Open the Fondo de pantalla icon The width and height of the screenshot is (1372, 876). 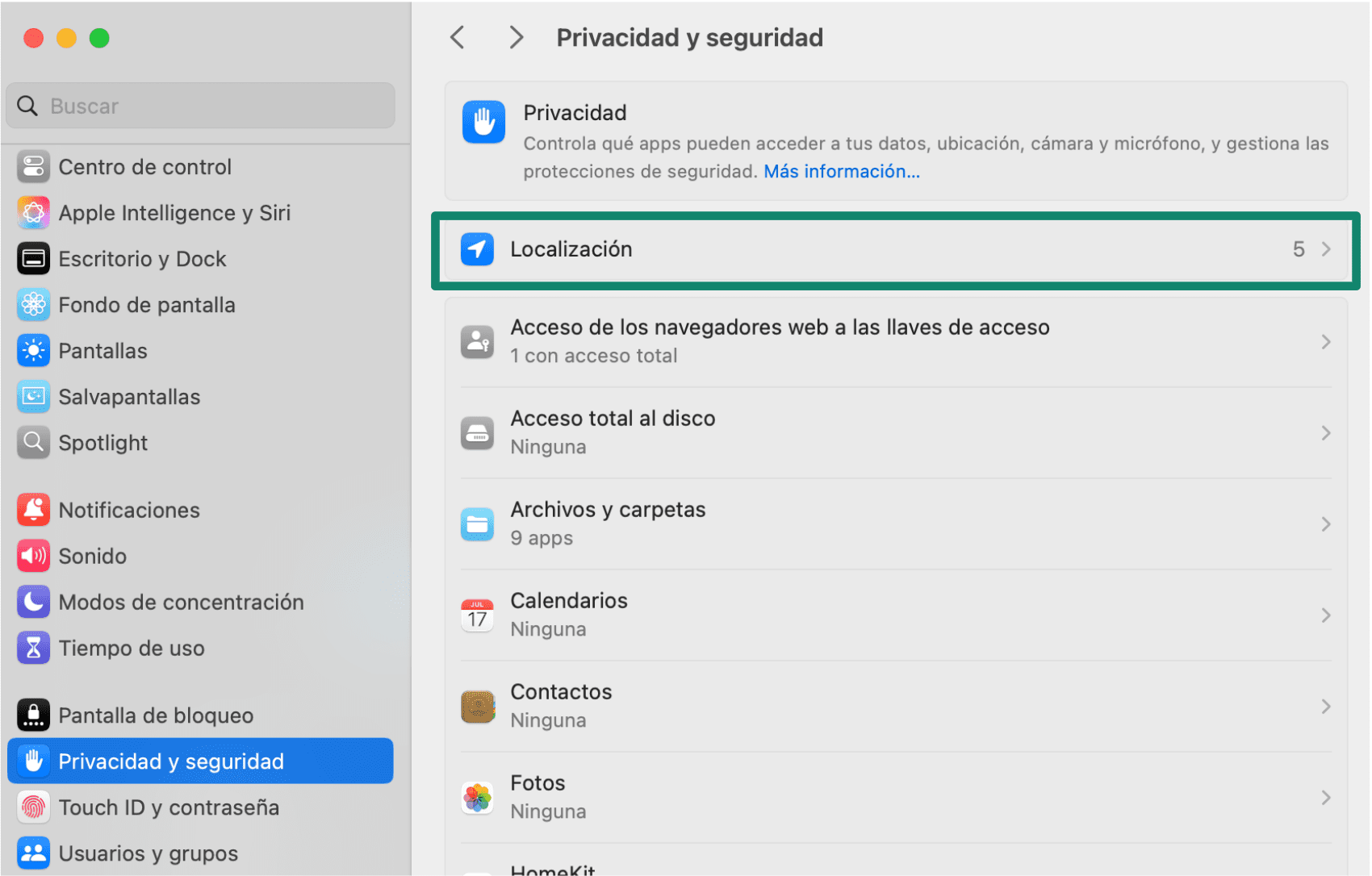tap(33, 305)
